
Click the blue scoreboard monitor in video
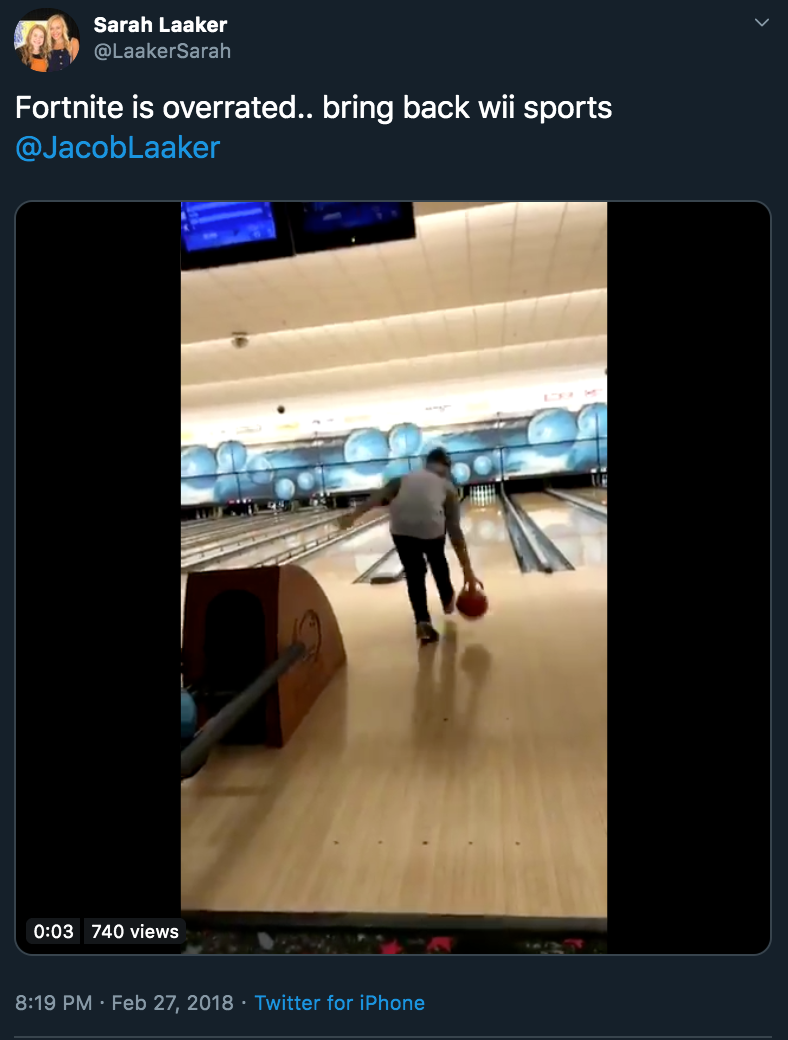click(229, 229)
